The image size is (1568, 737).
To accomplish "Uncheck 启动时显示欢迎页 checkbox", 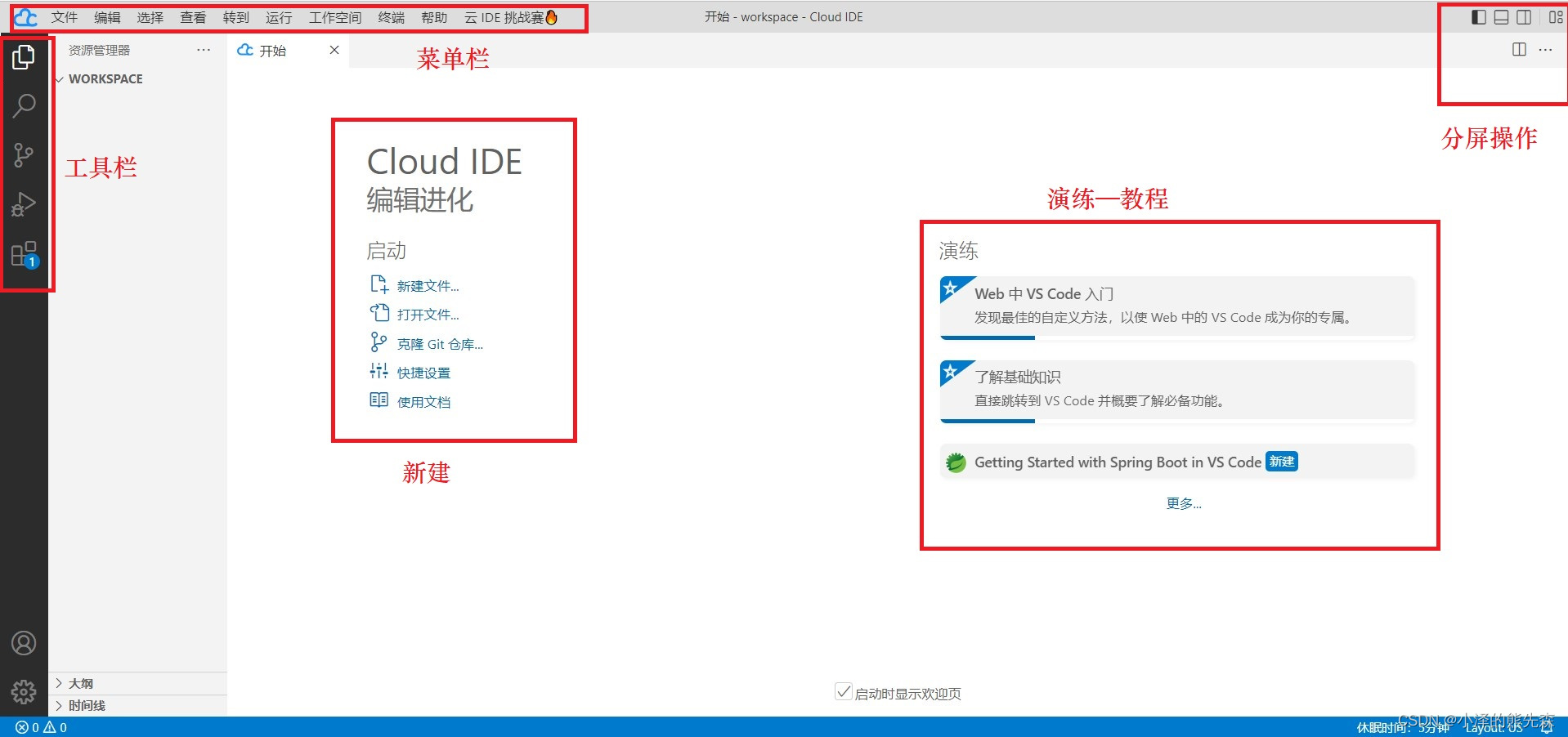I will (x=844, y=692).
